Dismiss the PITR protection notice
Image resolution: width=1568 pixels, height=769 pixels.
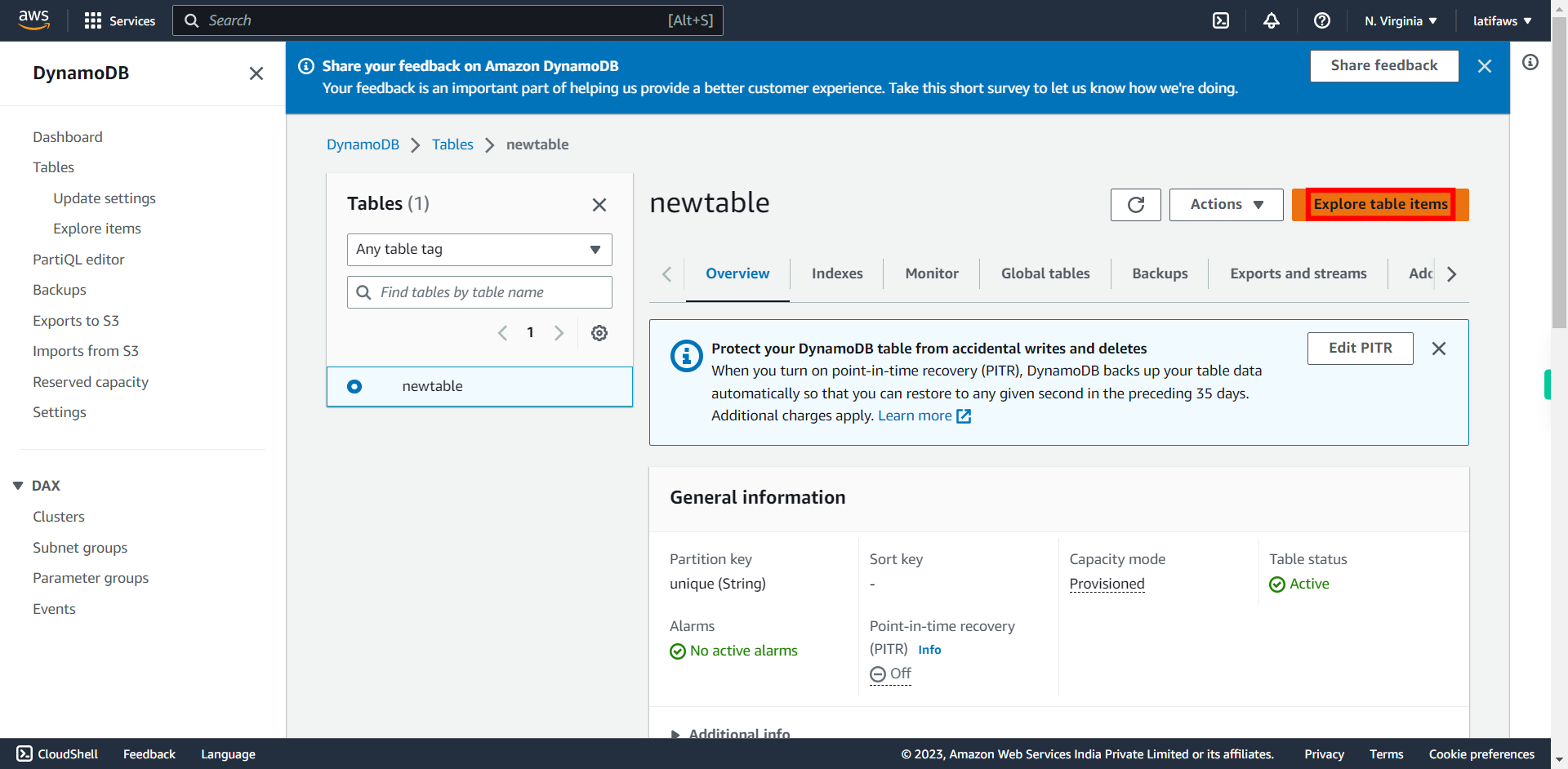[x=1439, y=349]
